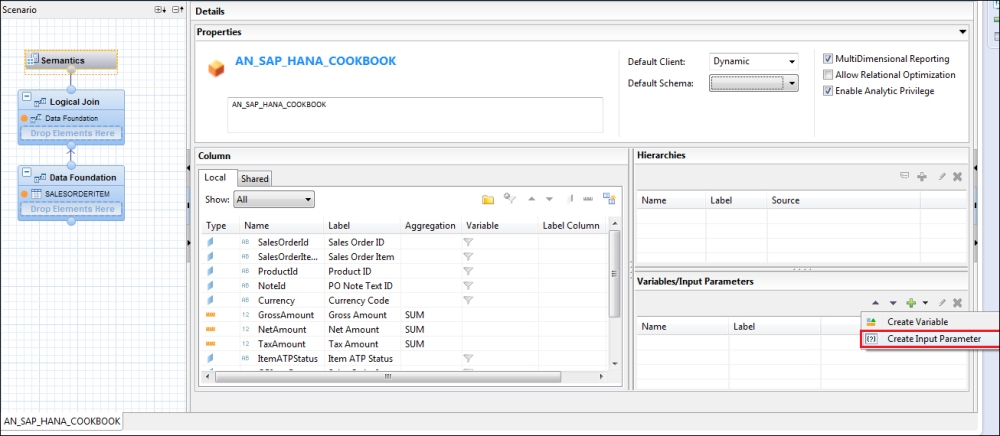Switch to the Shared tab
Viewport: 1000px width, 436px height.
254,179
